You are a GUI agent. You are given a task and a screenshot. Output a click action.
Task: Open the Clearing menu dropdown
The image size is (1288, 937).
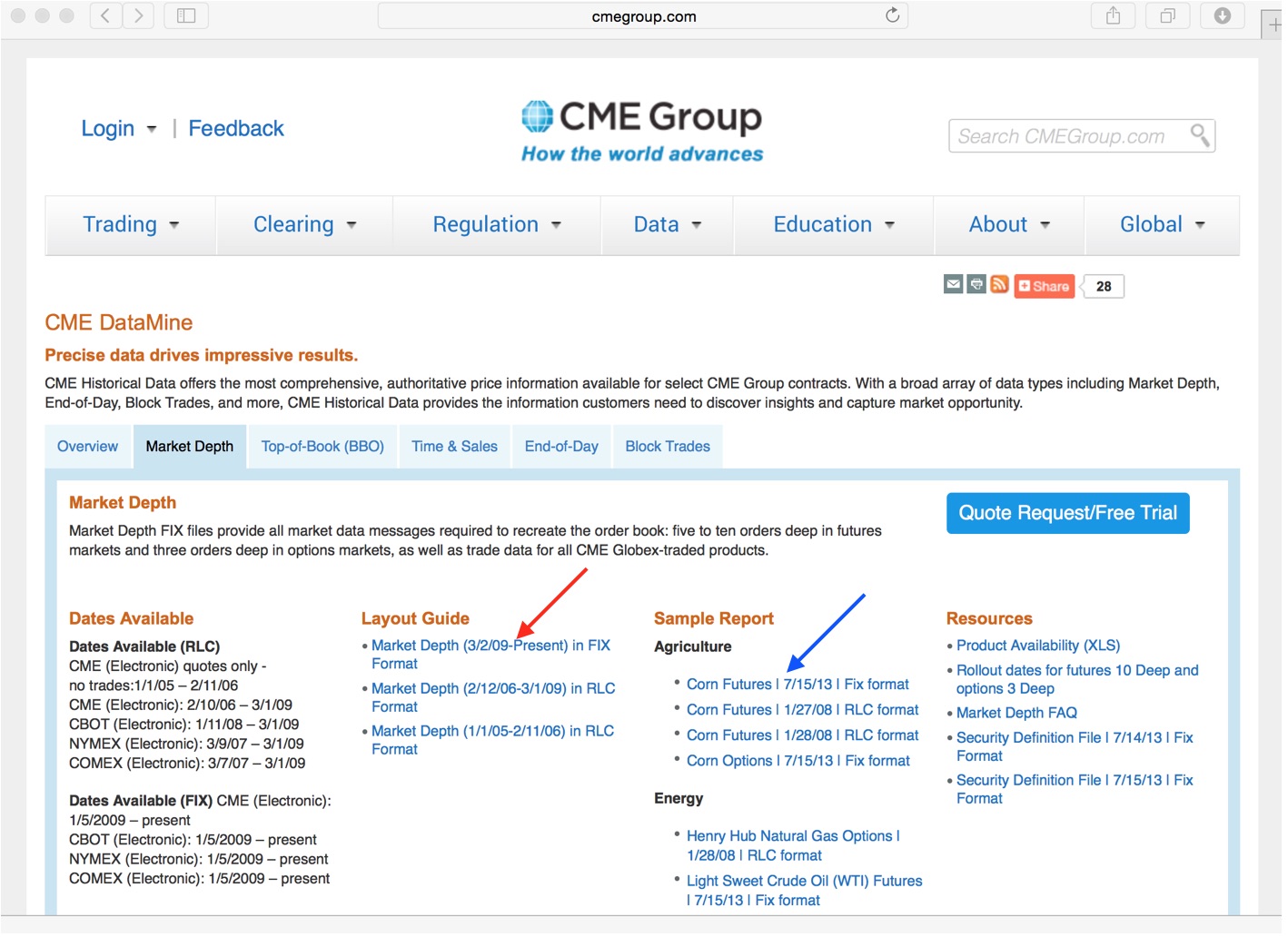pos(304,224)
